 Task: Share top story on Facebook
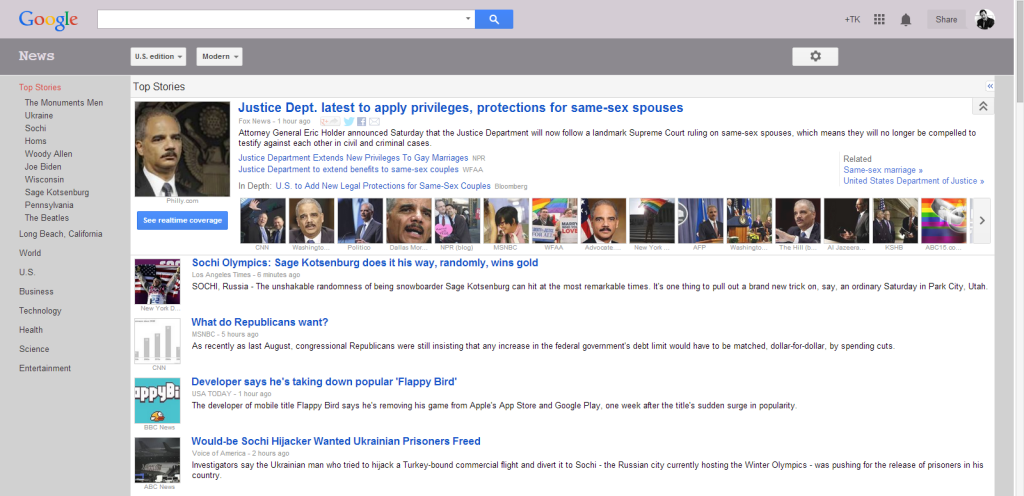point(362,121)
